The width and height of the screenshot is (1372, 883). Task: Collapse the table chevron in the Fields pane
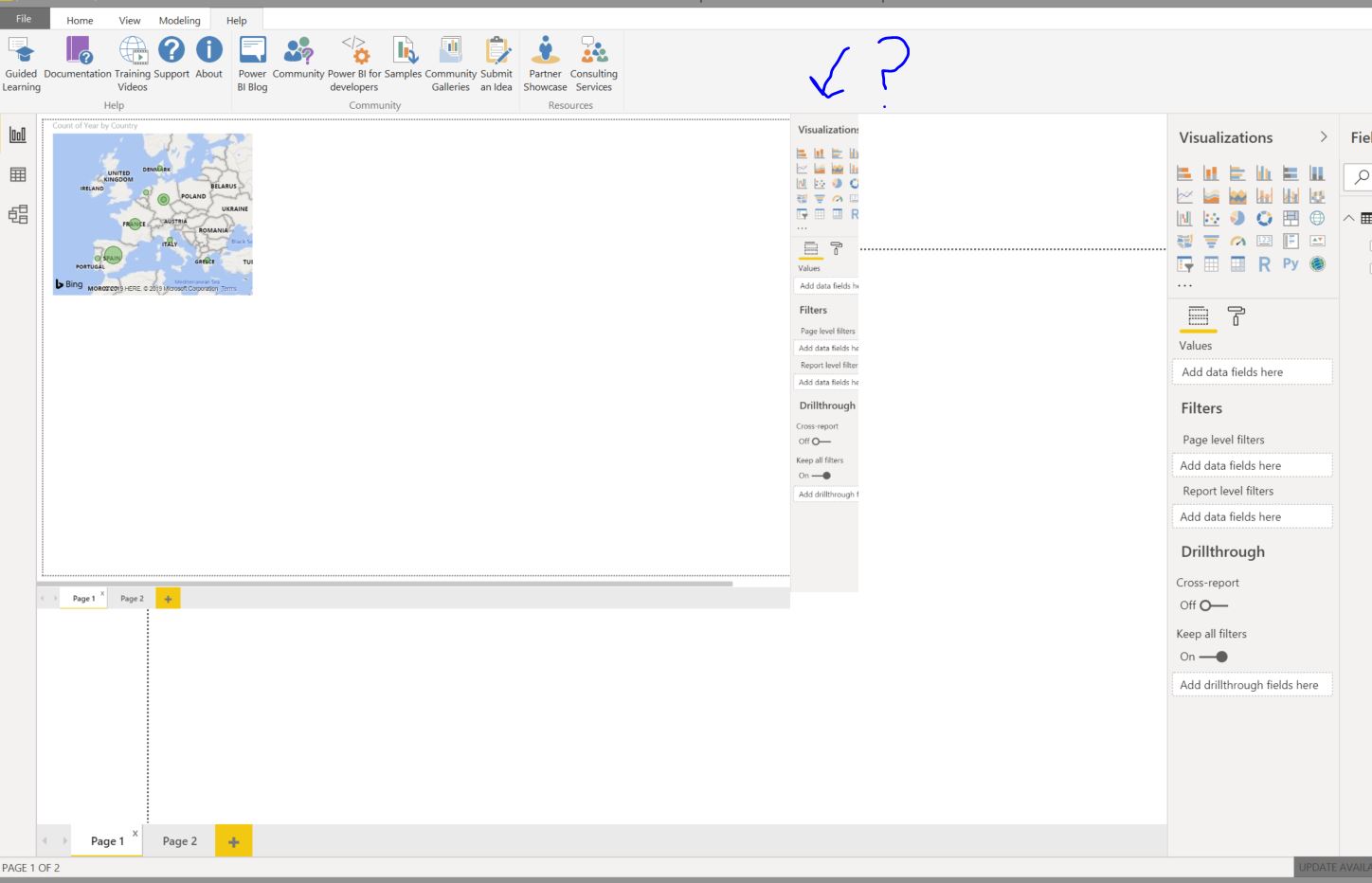(x=1347, y=219)
